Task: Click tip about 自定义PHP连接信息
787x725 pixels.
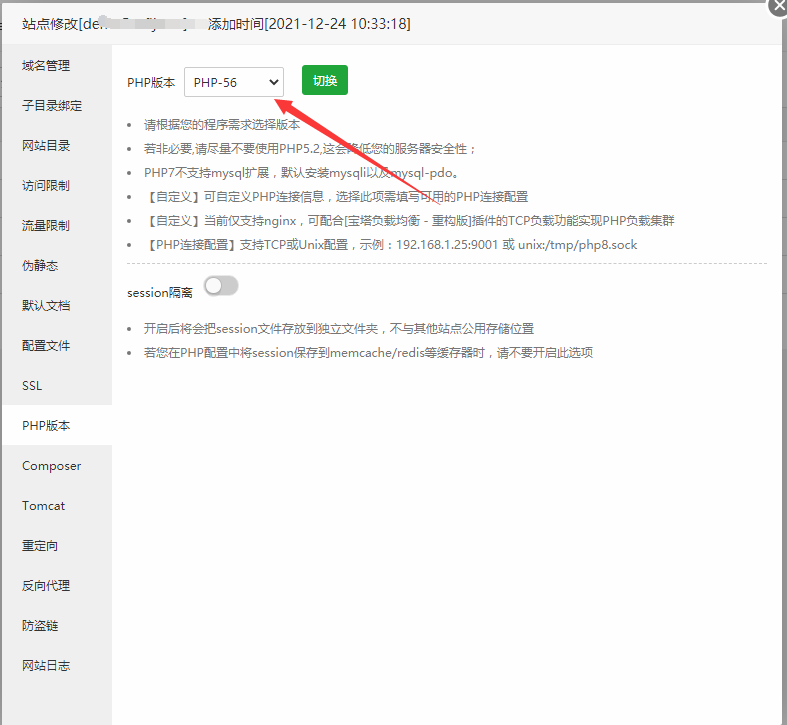Action: [x=336, y=196]
